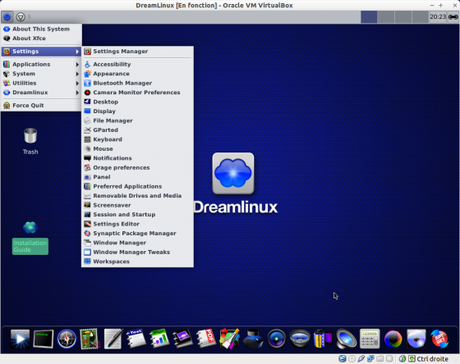This screenshot has width=460, height=364.
Task: Launch GParted from Settings menu
Action: click(137, 130)
